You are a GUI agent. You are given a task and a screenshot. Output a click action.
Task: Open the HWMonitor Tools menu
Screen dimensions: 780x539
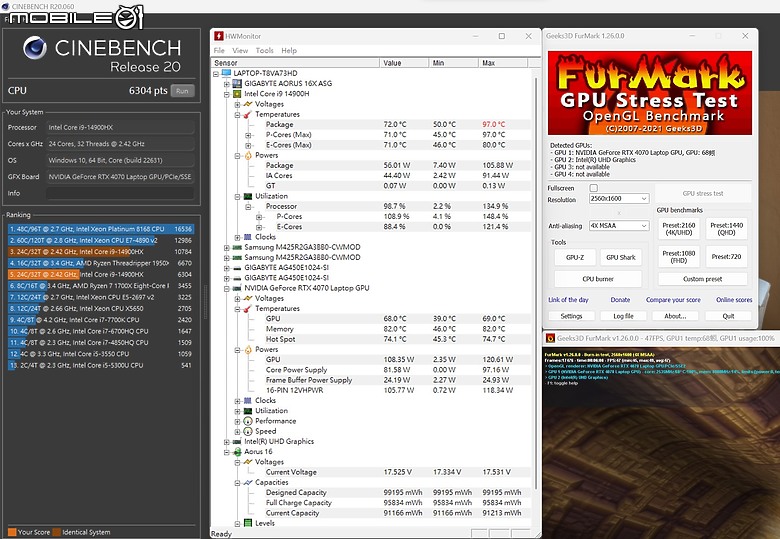[264, 50]
